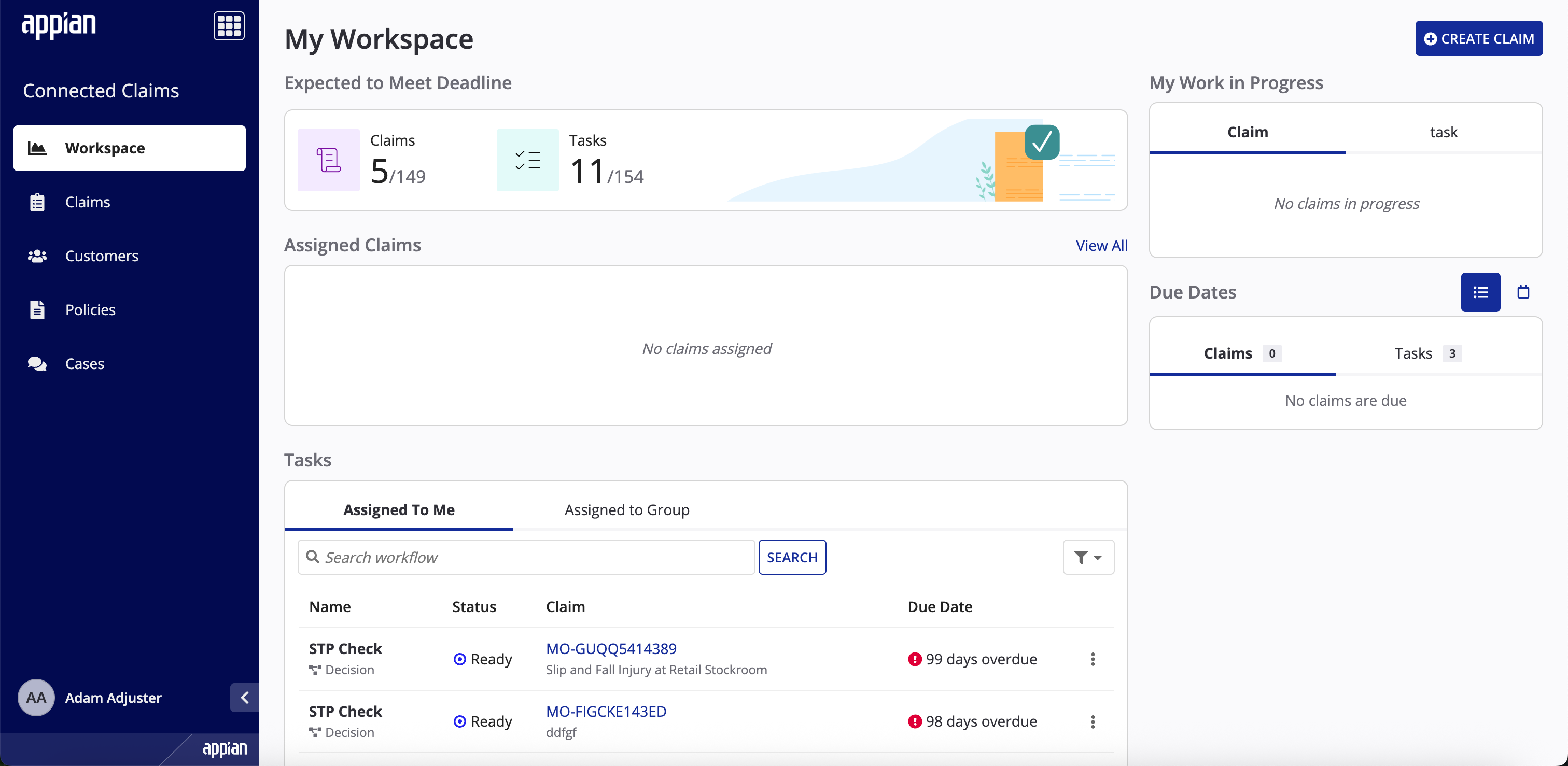Switch to Claim tab in Work in Progress
The image size is (1568, 766).
[x=1247, y=132]
